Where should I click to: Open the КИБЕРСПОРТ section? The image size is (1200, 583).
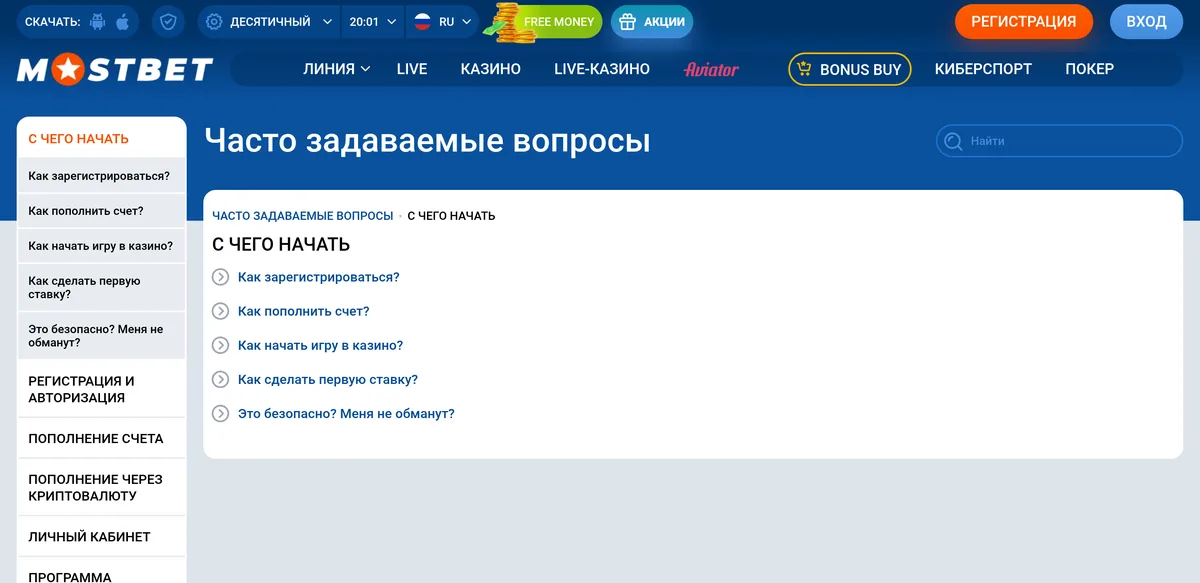983,69
